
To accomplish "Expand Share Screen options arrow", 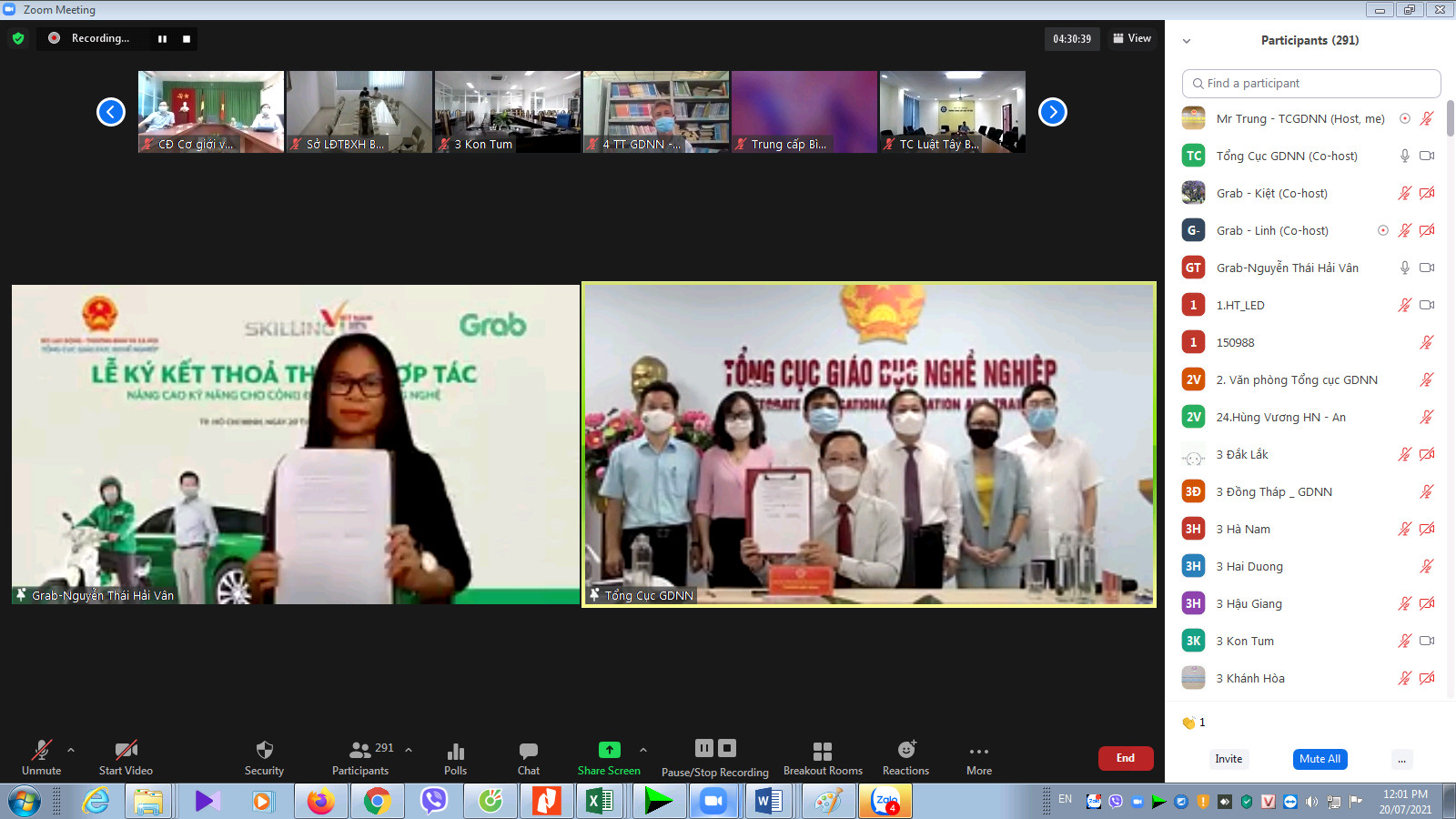I will pyautogui.click(x=643, y=751).
